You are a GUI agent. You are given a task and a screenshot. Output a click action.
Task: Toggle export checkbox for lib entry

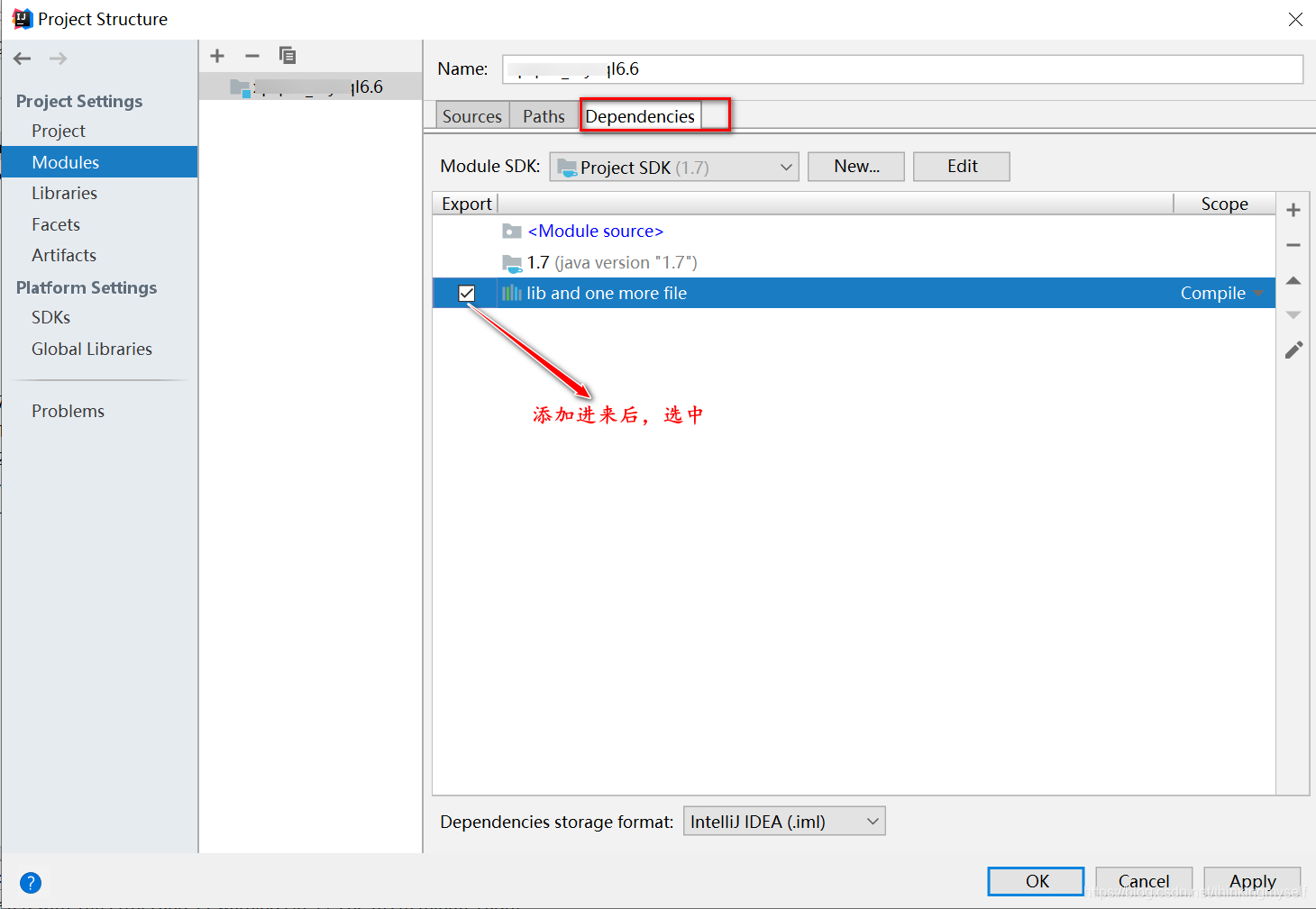pyautogui.click(x=466, y=293)
